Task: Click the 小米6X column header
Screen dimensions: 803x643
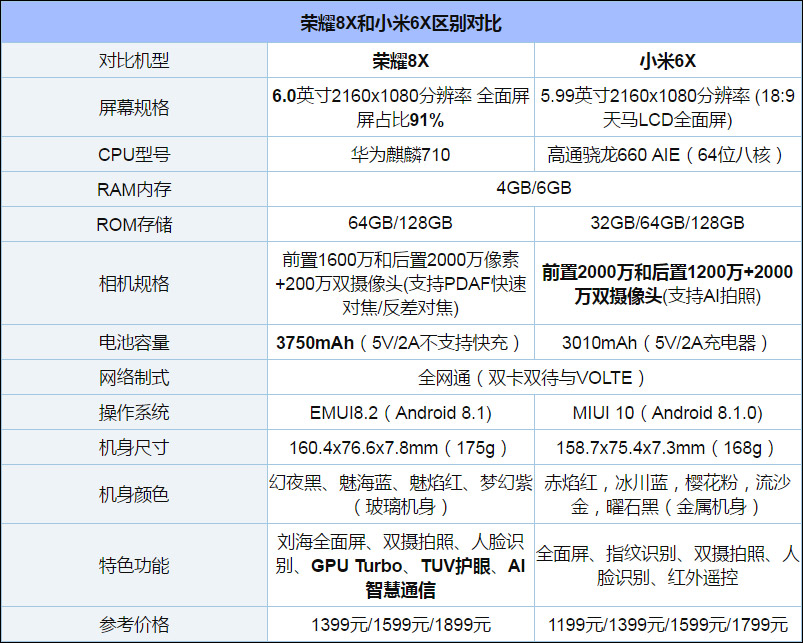Action: click(667, 60)
